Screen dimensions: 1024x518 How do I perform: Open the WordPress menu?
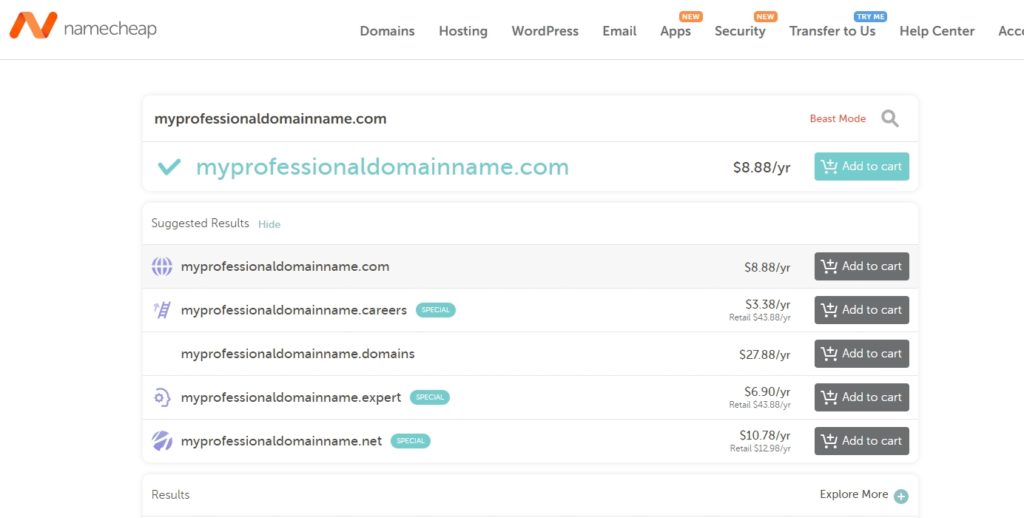[545, 31]
